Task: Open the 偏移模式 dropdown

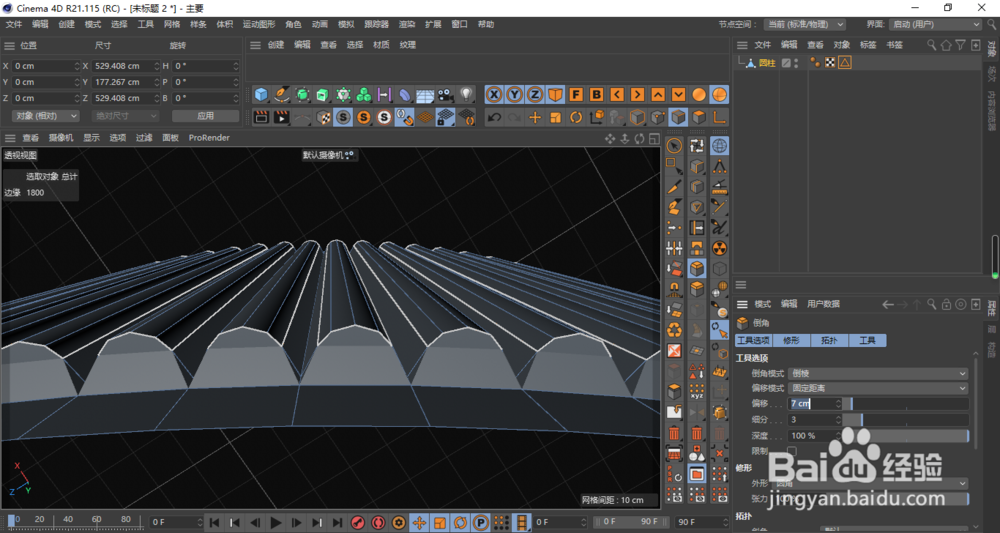Action: pos(879,388)
